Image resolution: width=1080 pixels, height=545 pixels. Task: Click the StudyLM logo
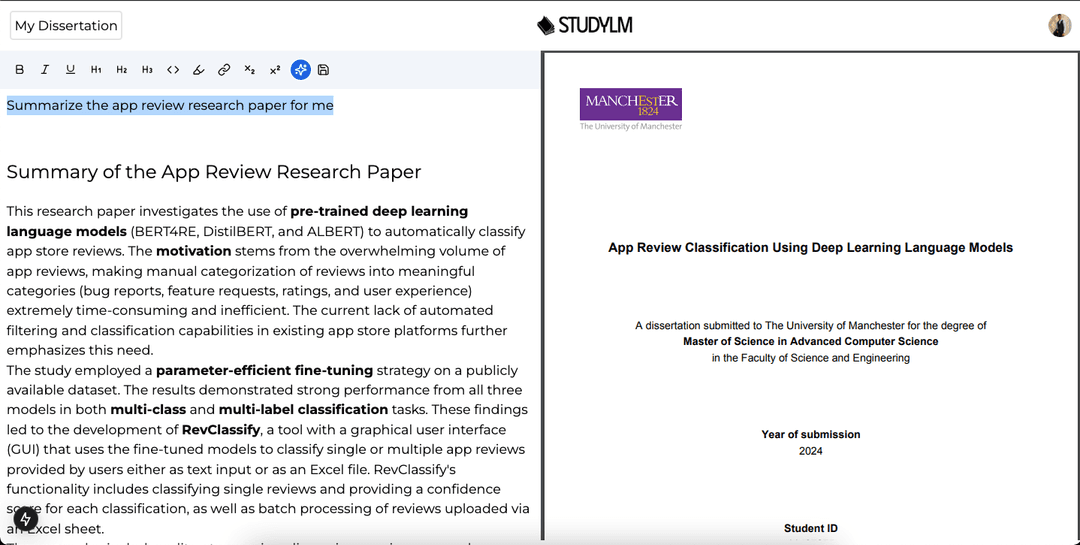pyautogui.click(x=585, y=25)
